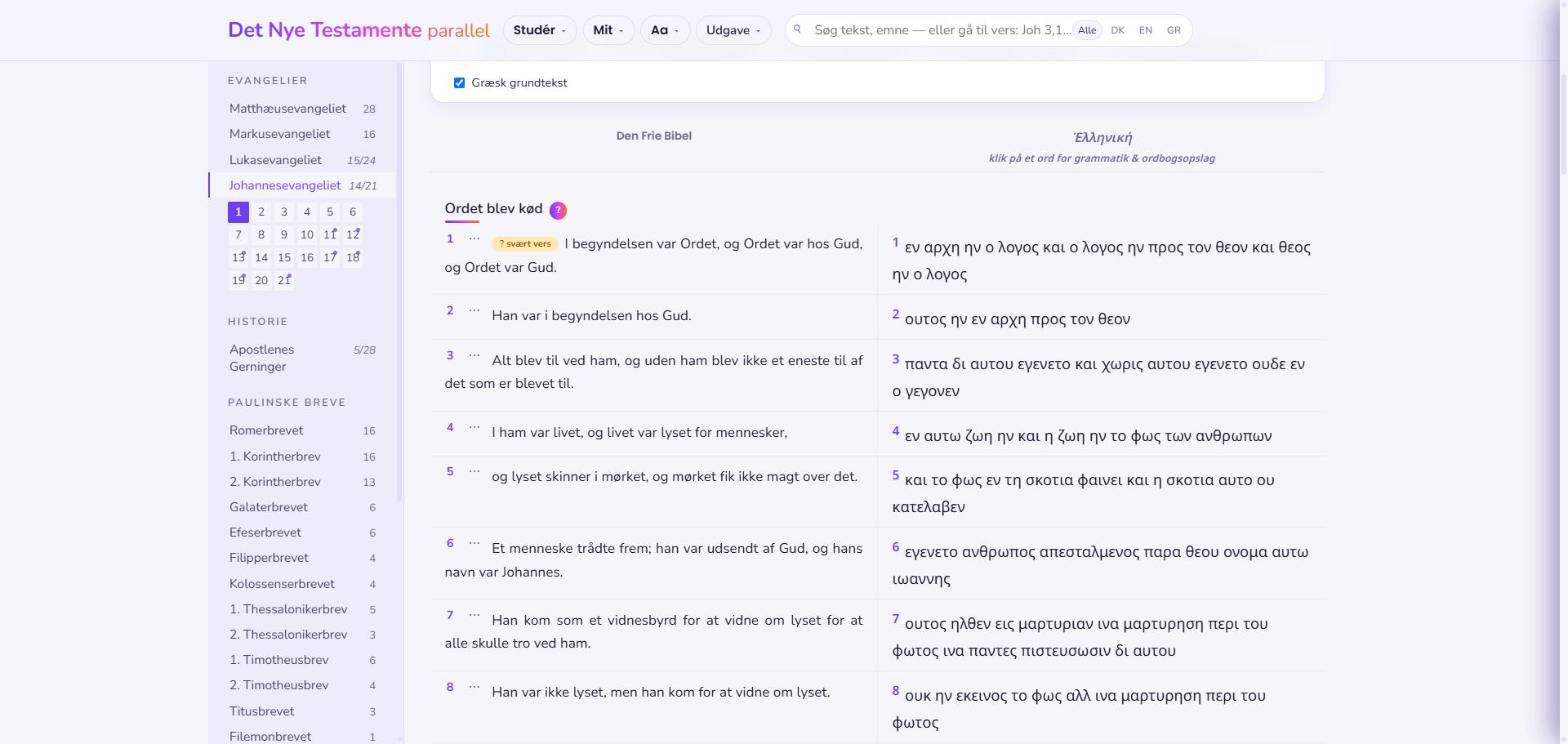Image resolution: width=1568 pixels, height=744 pixels.
Task: Open the Mit dropdown menu
Action: tap(608, 30)
